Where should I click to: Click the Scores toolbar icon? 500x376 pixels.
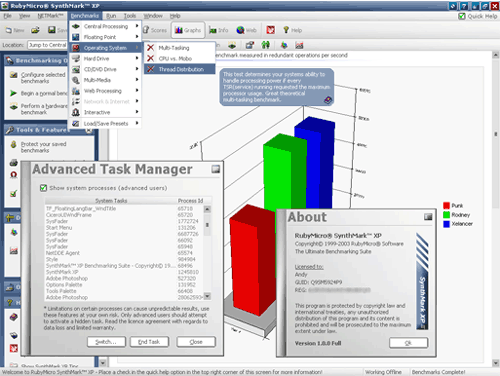pos(146,30)
